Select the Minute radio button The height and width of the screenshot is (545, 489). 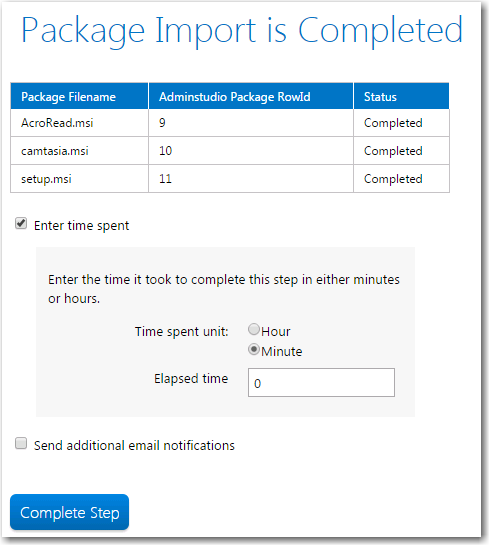pyautogui.click(x=254, y=349)
